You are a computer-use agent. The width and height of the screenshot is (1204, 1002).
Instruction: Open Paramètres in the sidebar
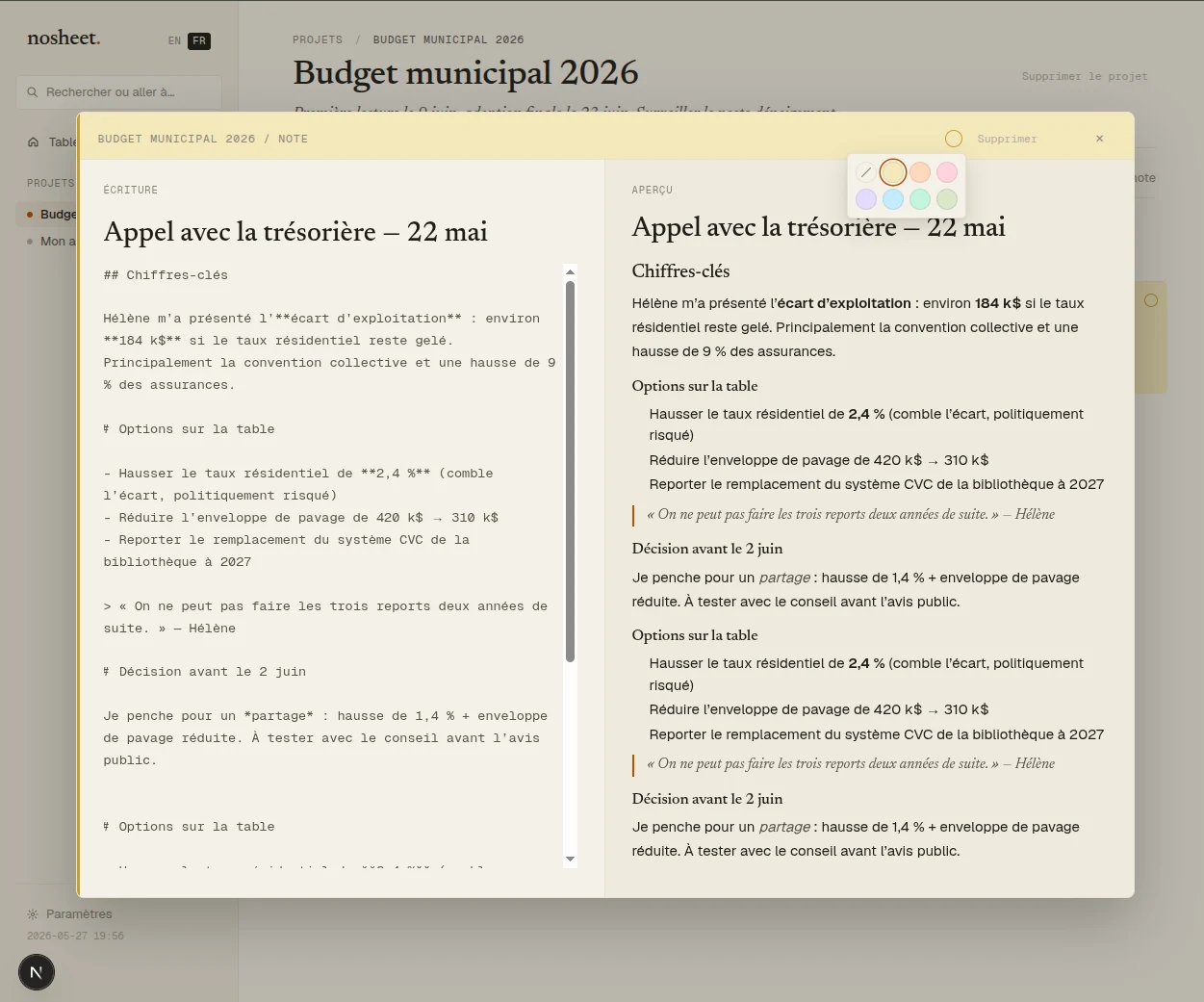click(x=79, y=913)
